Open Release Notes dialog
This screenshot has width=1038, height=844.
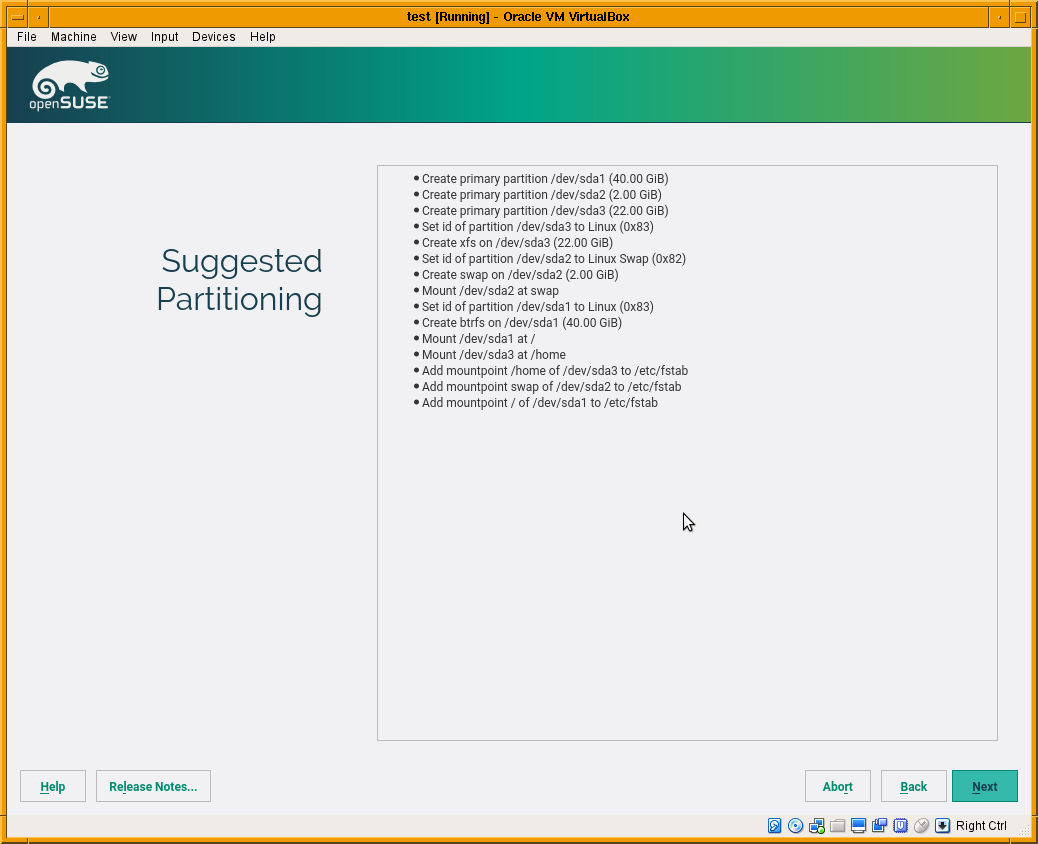(153, 786)
